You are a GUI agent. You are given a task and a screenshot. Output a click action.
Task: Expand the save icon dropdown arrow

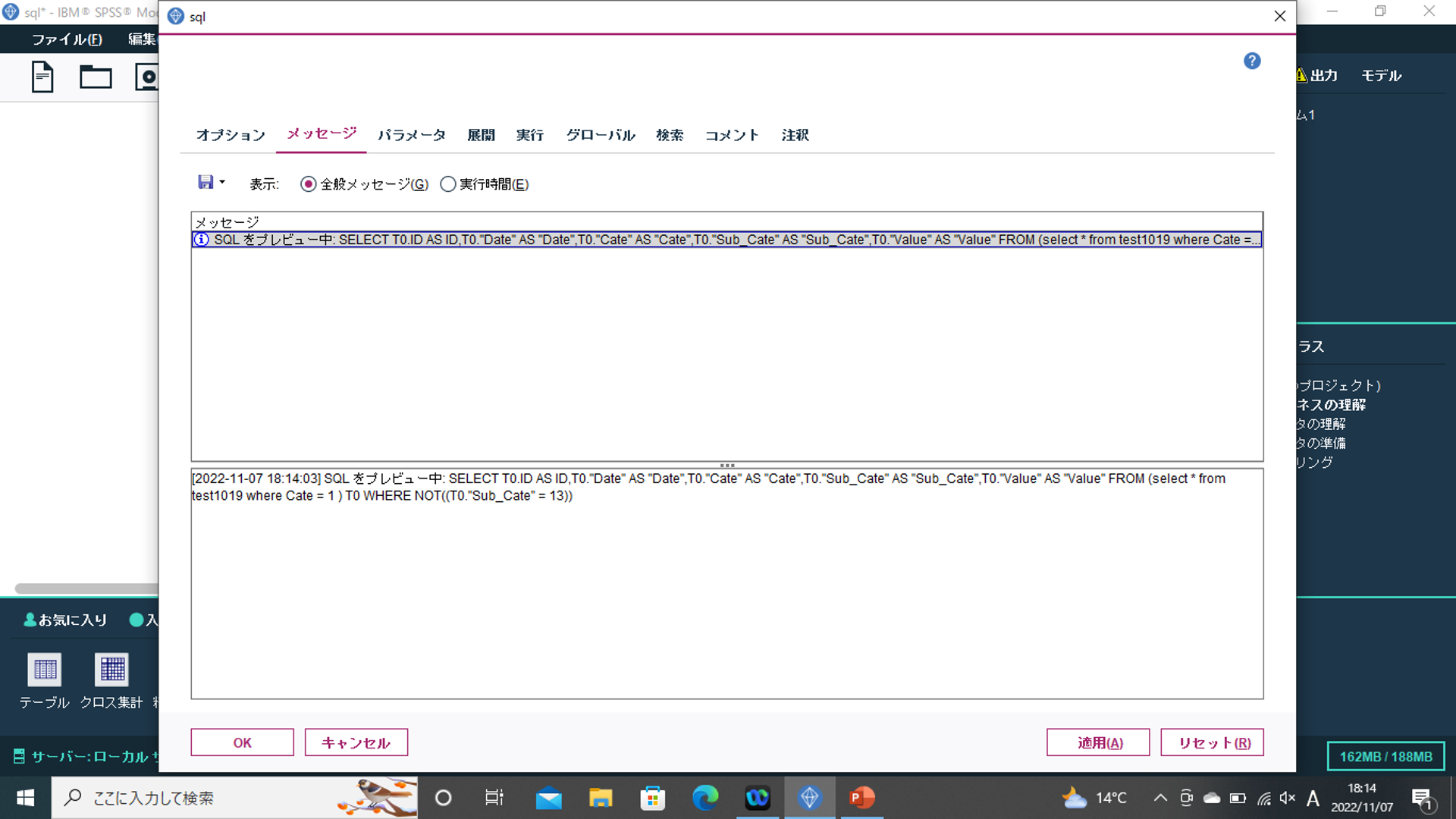(x=222, y=182)
